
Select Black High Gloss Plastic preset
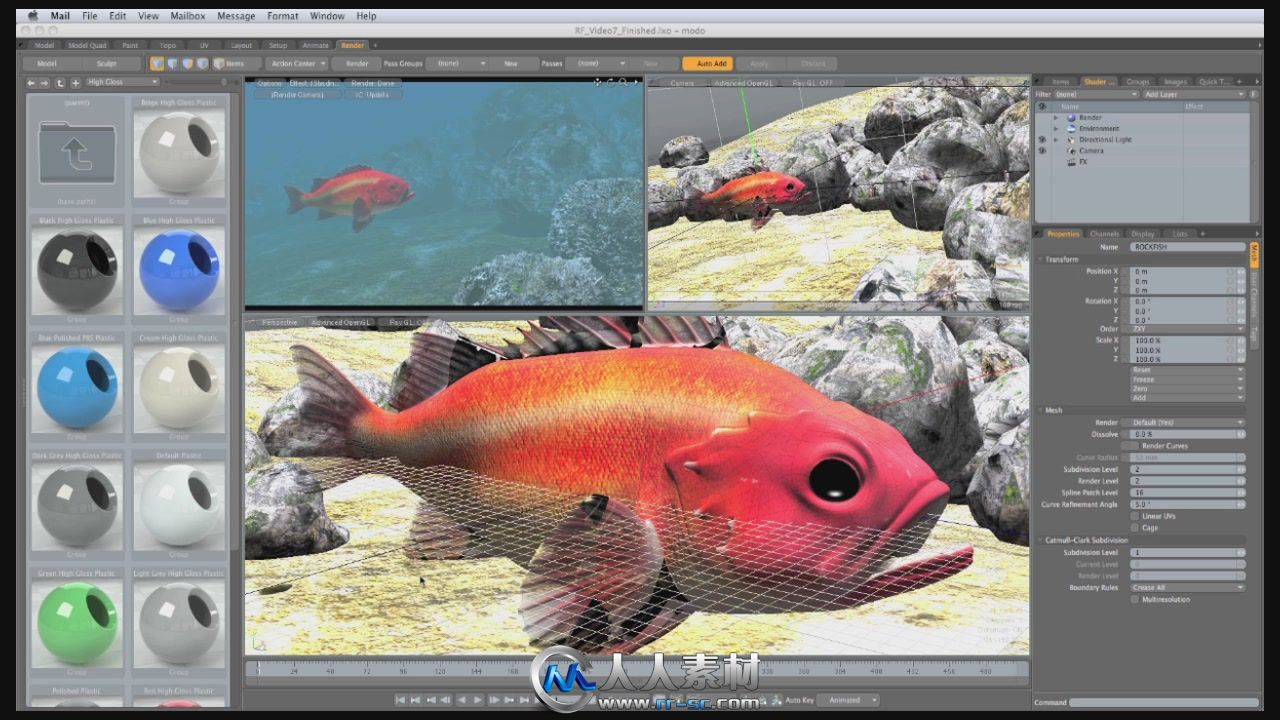pyautogui.click(x=77, y=269)
